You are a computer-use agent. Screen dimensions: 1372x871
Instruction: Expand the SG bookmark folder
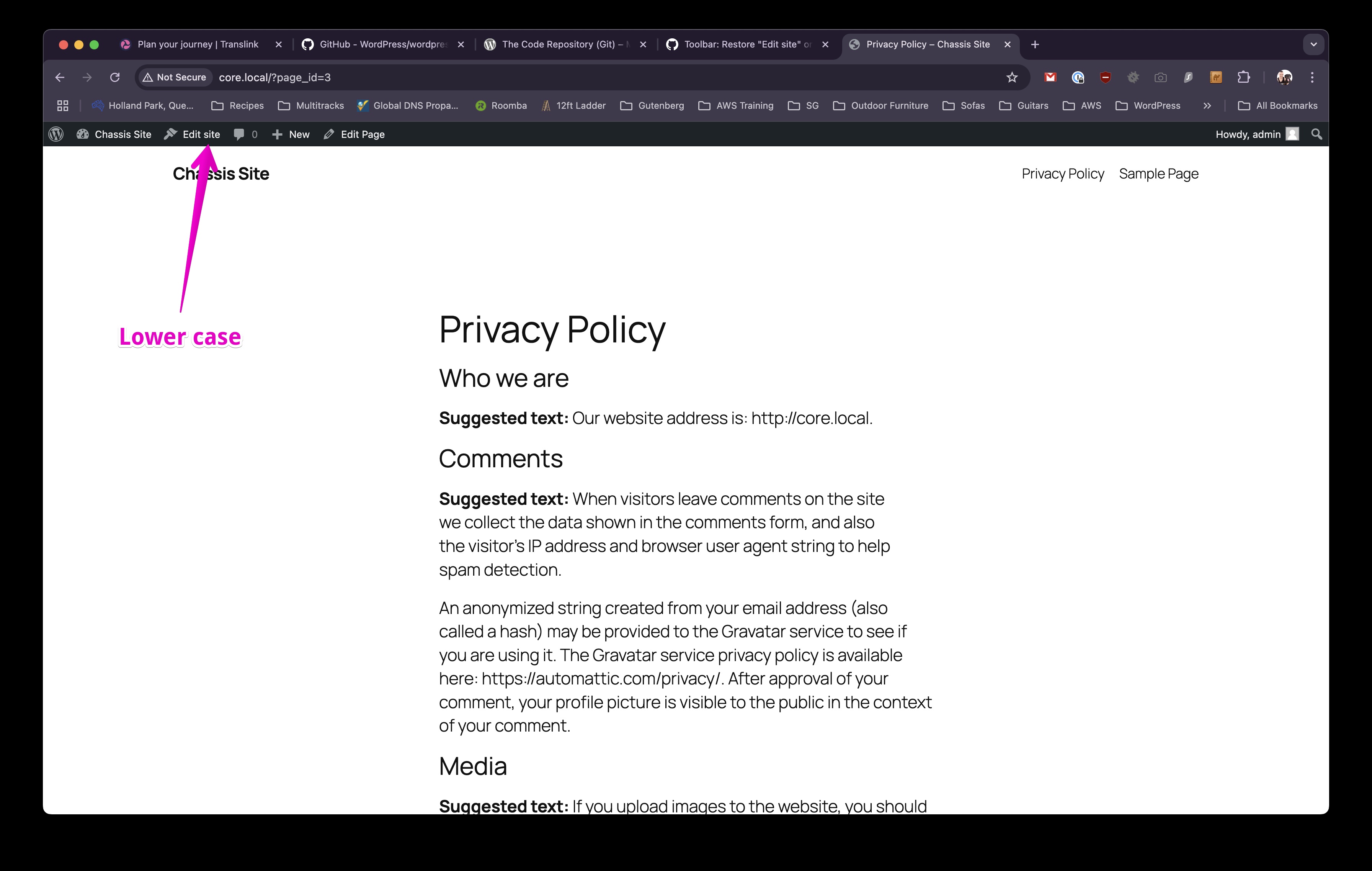point(804,105)
